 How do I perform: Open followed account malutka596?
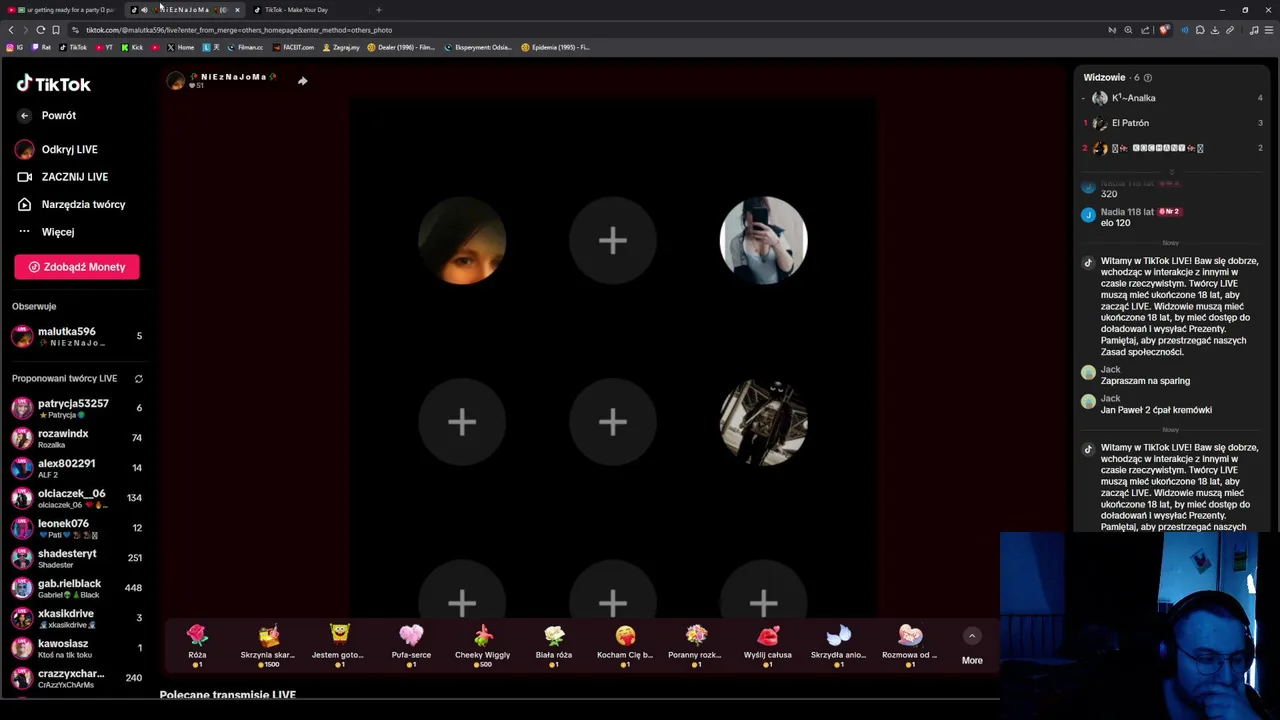75,337
